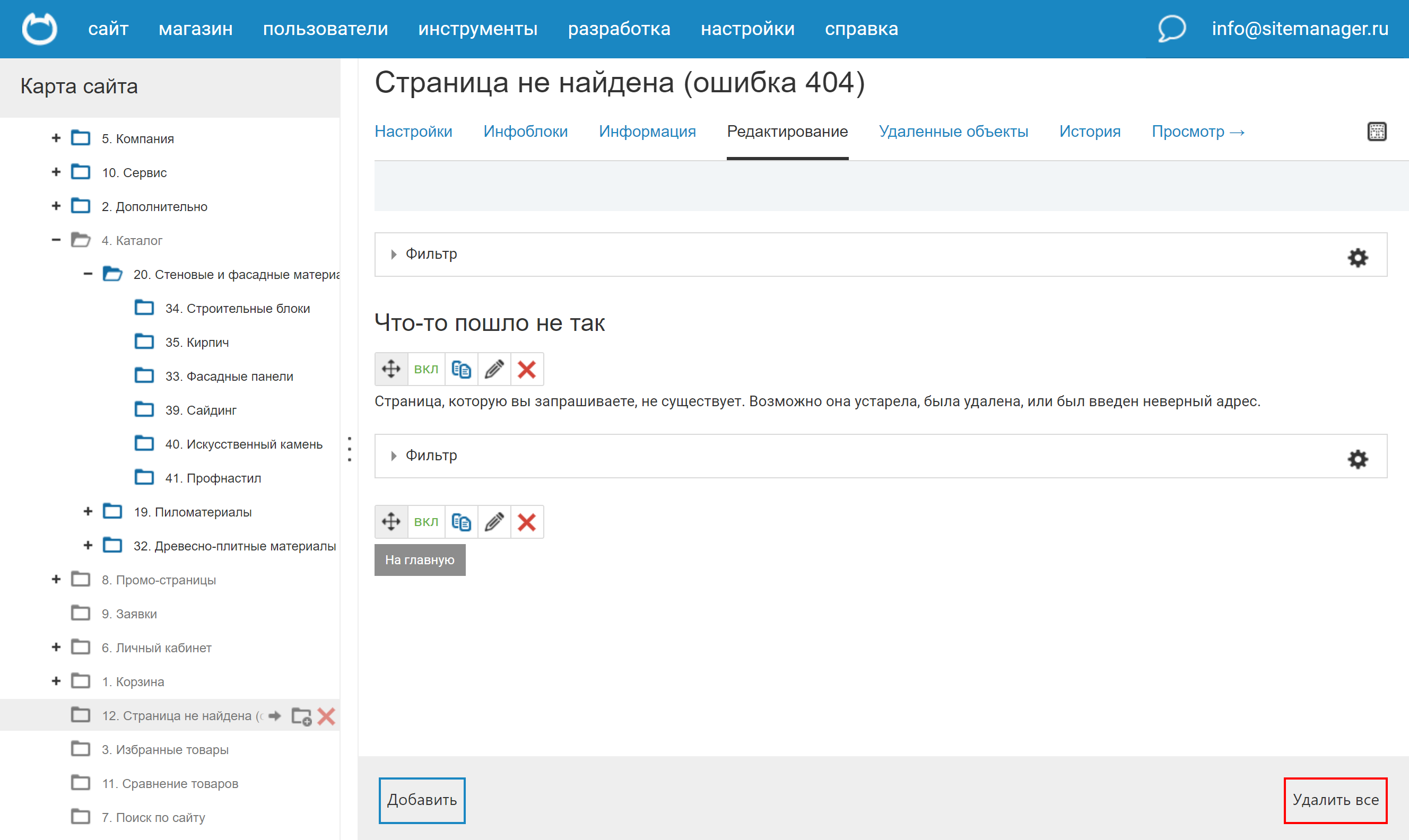Image resolution: width=1409 pixels, height=840 pixels.
Task: Expand the first Фильтр disclosure triangle
Action: (x=394, y=254)
